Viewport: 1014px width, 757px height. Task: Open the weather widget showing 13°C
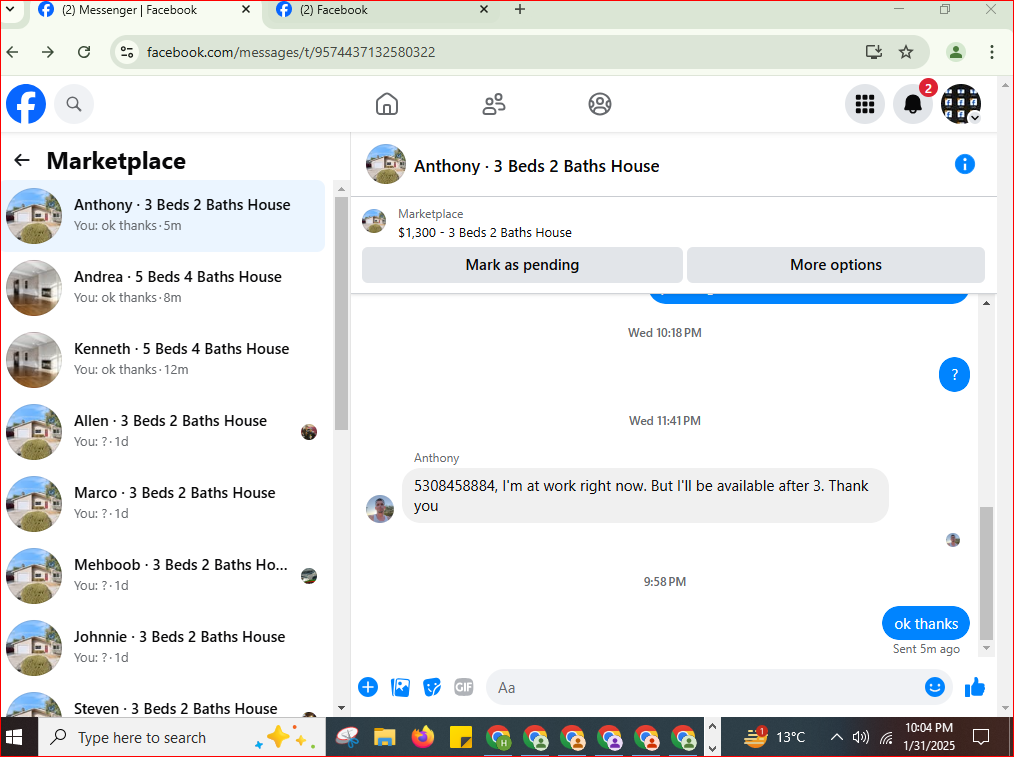pyautogui.click(x=773, y=737)
